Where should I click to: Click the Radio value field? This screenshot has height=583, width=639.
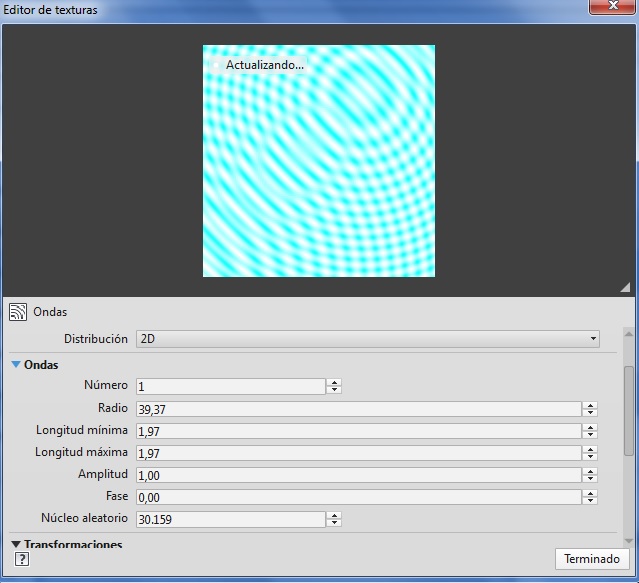click(x=358, y=409)
